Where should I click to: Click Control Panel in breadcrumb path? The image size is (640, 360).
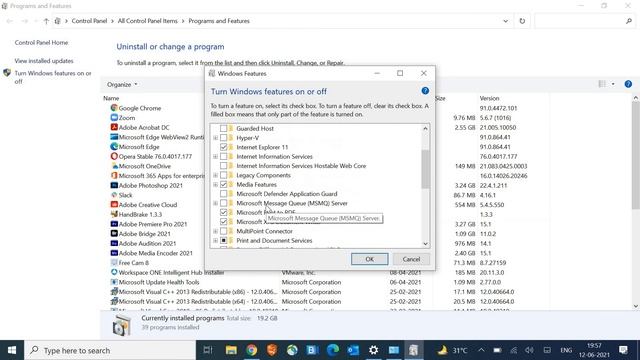pos(89,21)
